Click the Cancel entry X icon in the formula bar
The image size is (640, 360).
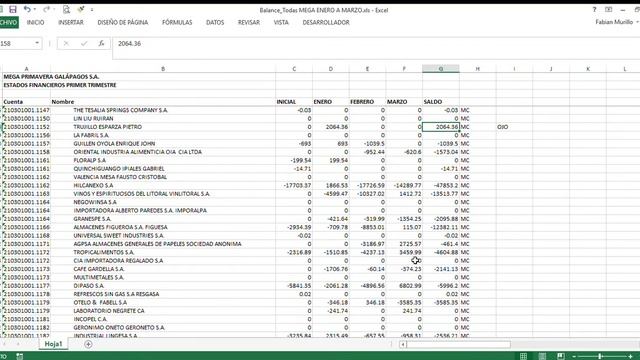coord(66,43)
